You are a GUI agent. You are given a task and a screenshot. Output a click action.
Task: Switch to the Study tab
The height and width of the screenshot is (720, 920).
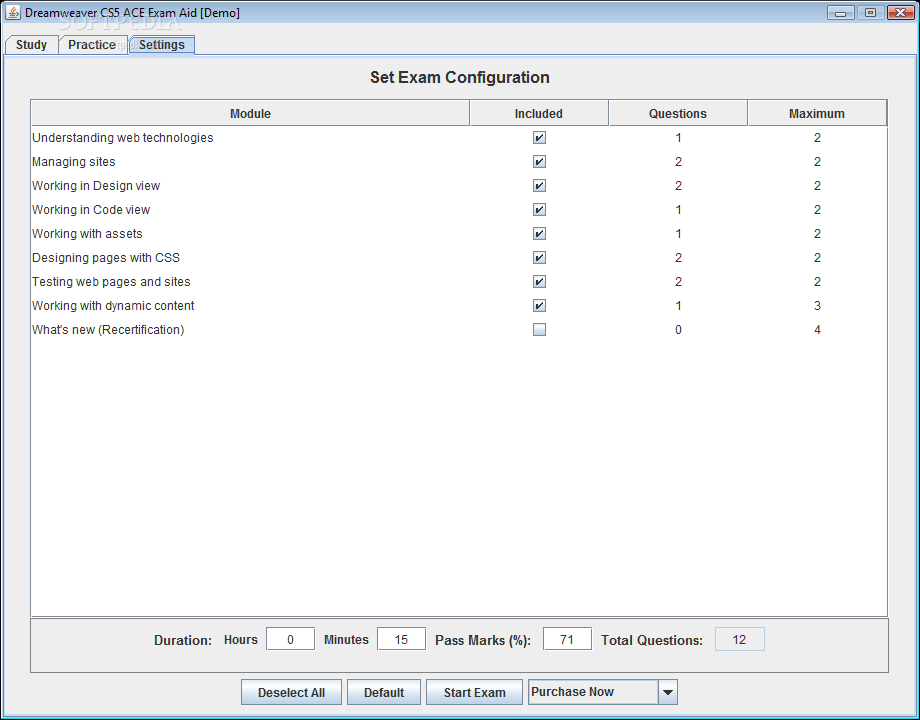[x=31, y=45]
